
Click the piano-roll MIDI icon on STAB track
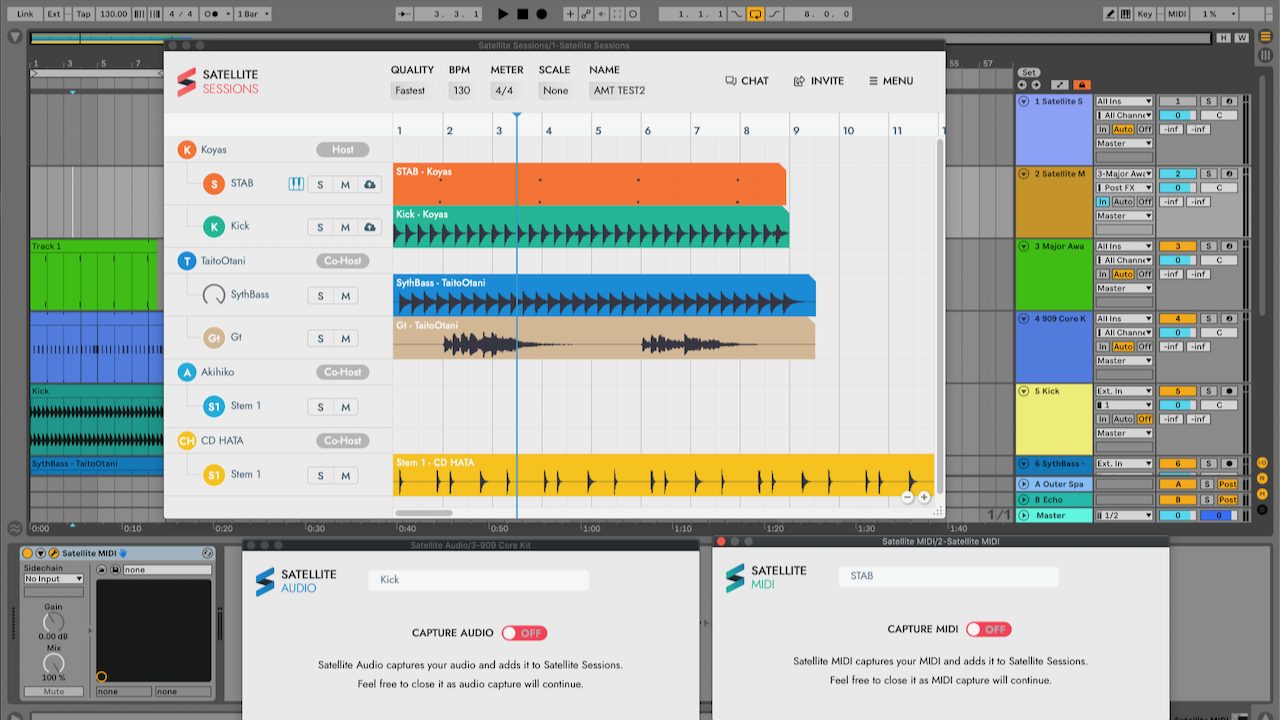point(296,184)
